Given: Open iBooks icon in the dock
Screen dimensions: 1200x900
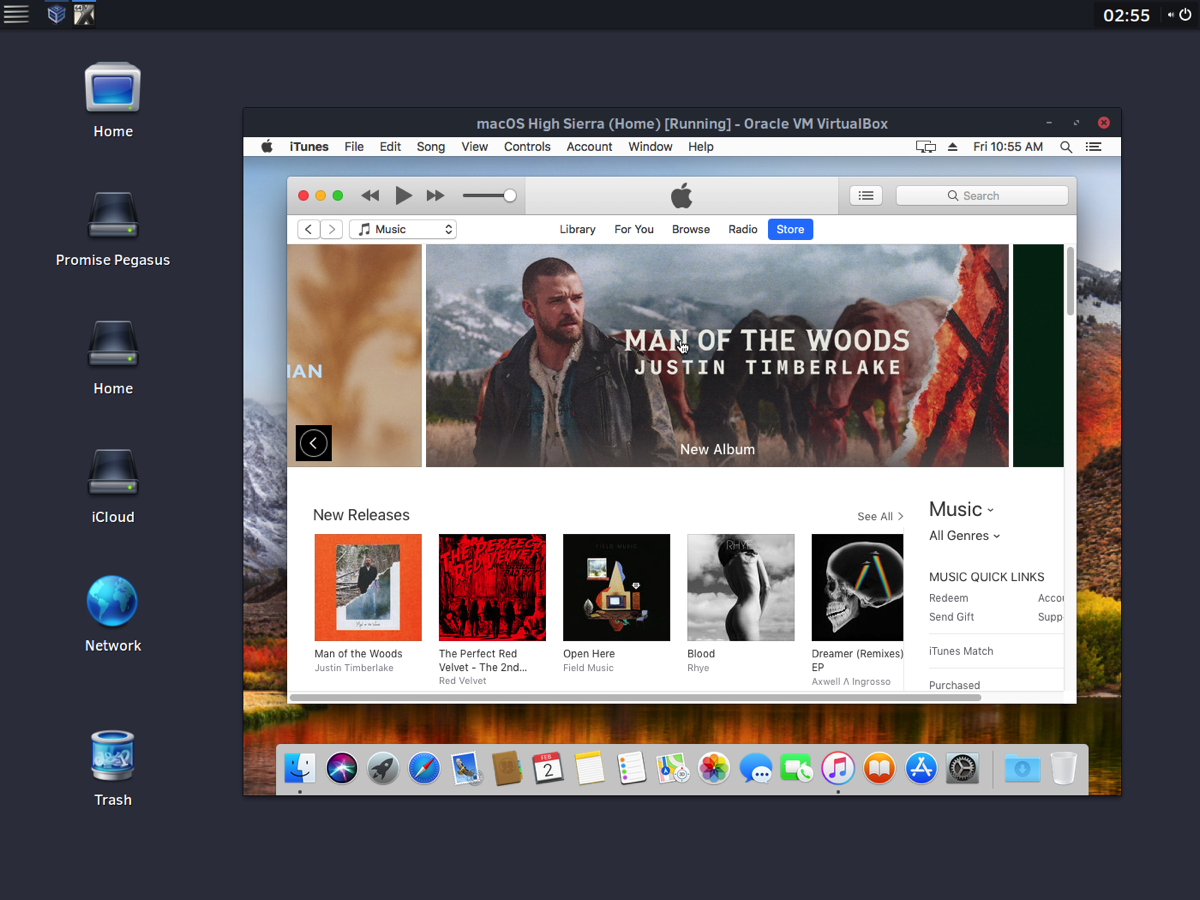Looking at the screenshot, I should (x=879, y=768).
